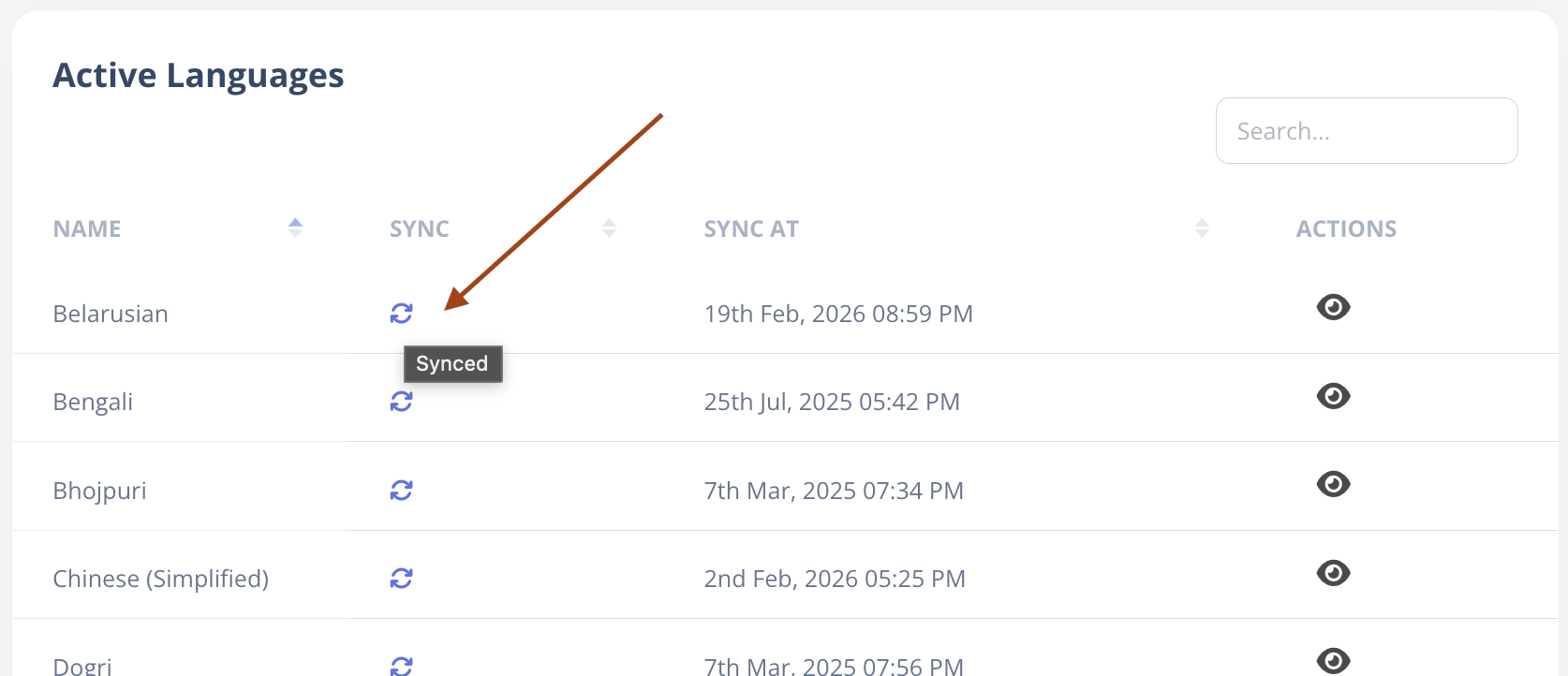Select the Belarusian language name
1568x676 pixels.
pyautogui.click(x=111, y=314)
